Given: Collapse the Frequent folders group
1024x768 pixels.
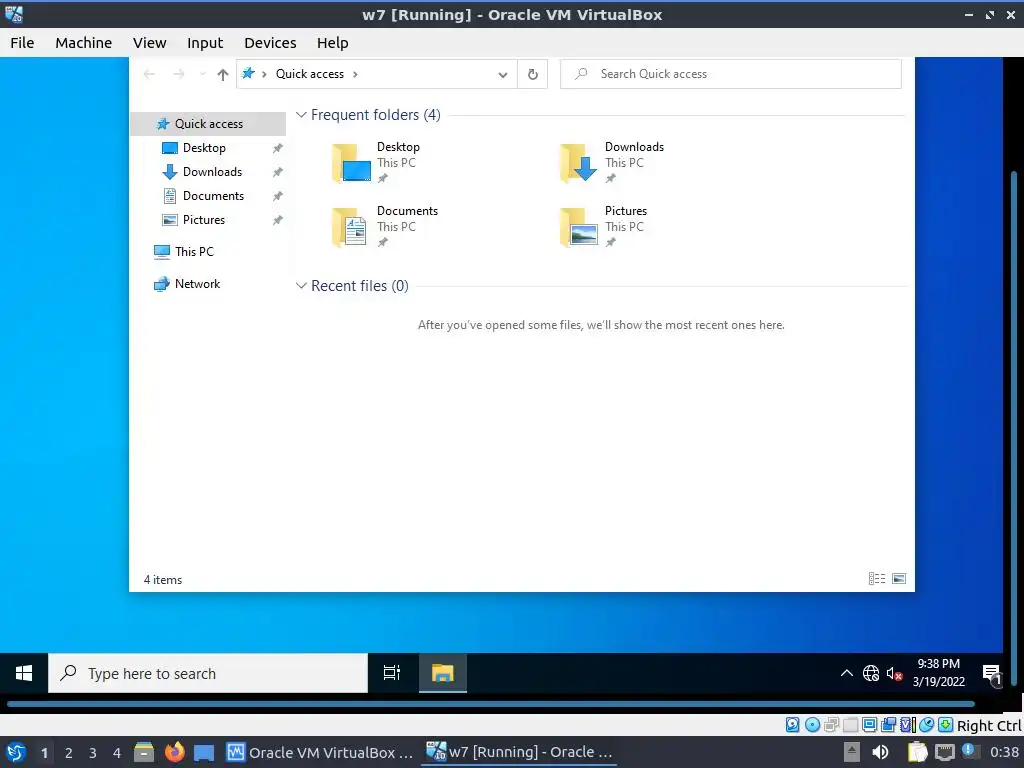Looking at the screenshot, I should (x=301, y=115).
